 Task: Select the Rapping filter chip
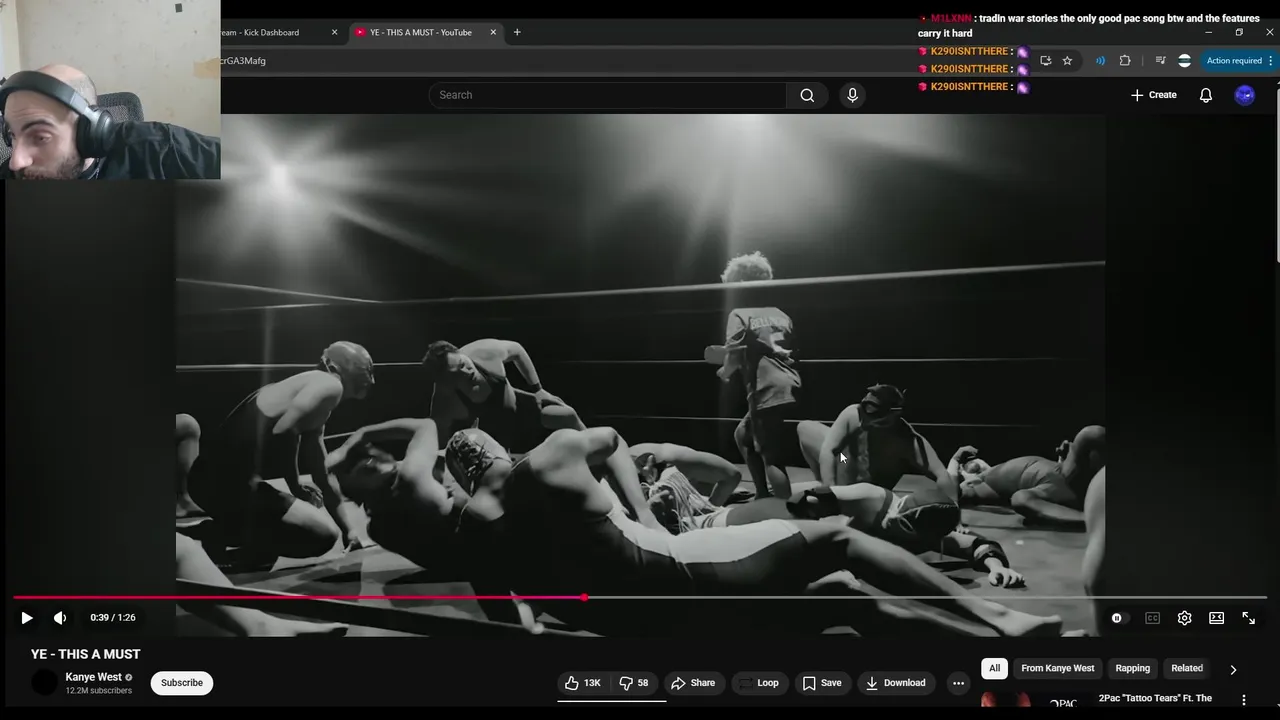1132,668
